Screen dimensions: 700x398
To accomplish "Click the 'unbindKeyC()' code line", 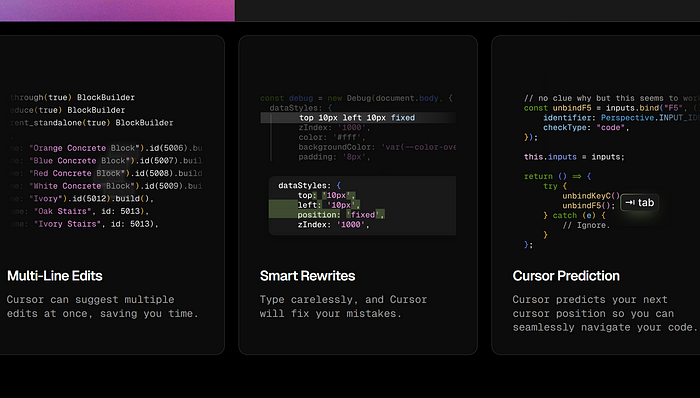I will 591,196.
